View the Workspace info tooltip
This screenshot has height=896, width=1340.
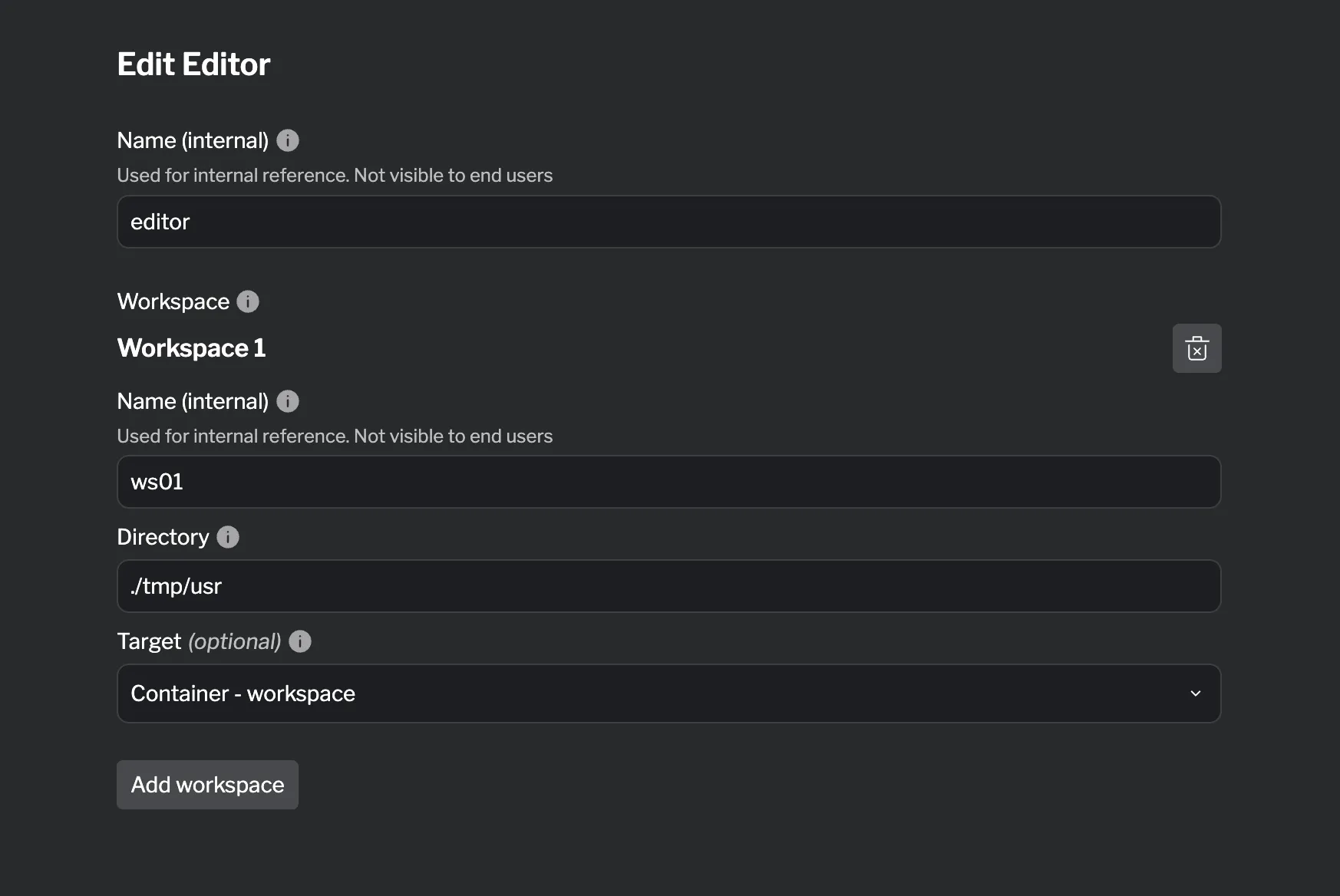(x=247, y=301)
